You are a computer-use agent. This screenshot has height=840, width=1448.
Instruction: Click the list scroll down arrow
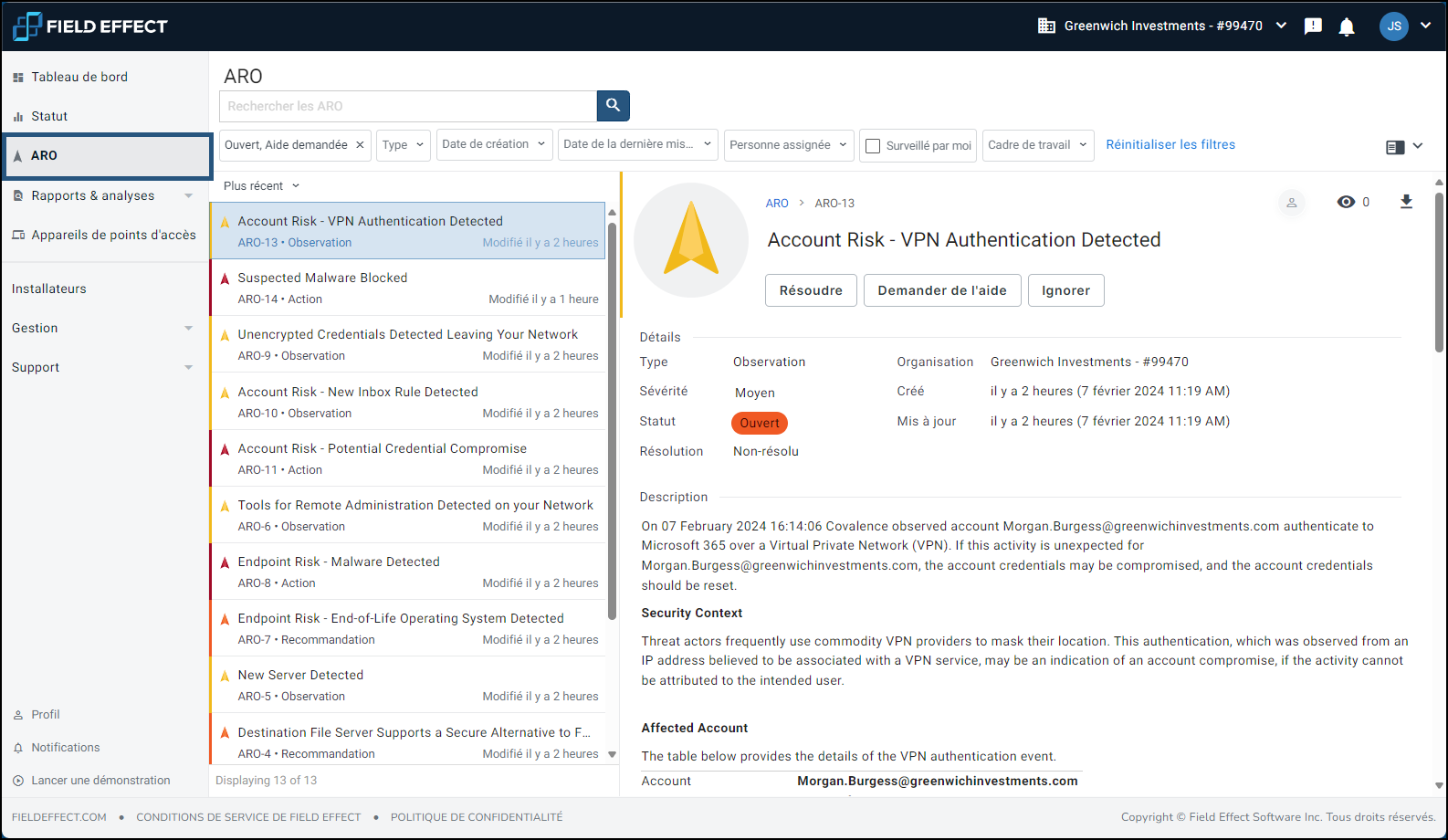point(612,755)
